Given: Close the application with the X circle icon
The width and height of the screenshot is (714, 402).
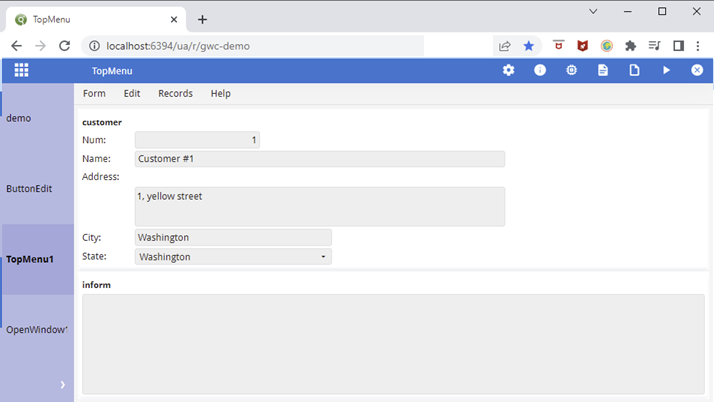Looking at the screenshot, I should (697, 70).
